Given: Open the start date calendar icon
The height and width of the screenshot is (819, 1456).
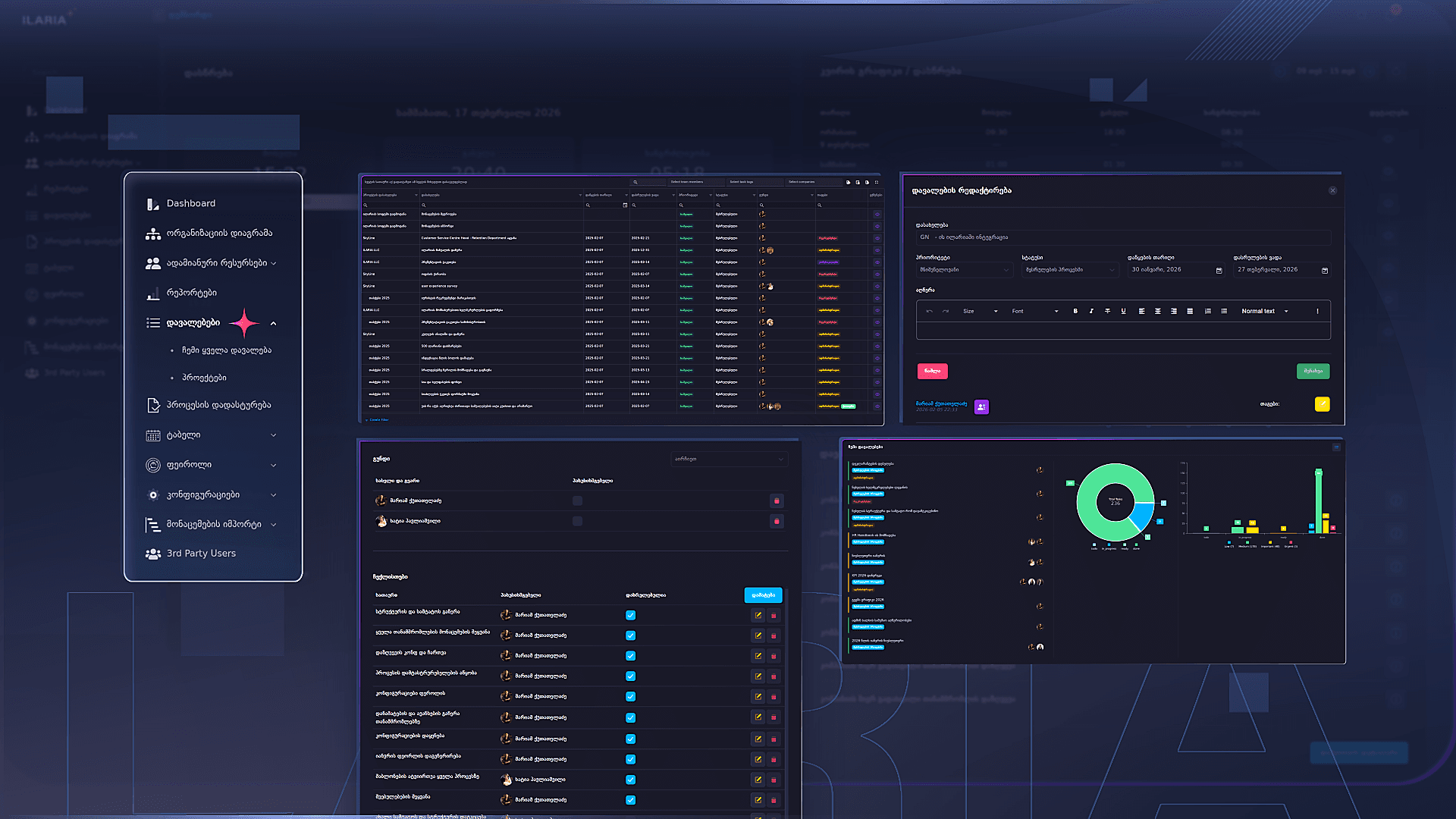Looking at the screenshot, I should click(1219, 270).
